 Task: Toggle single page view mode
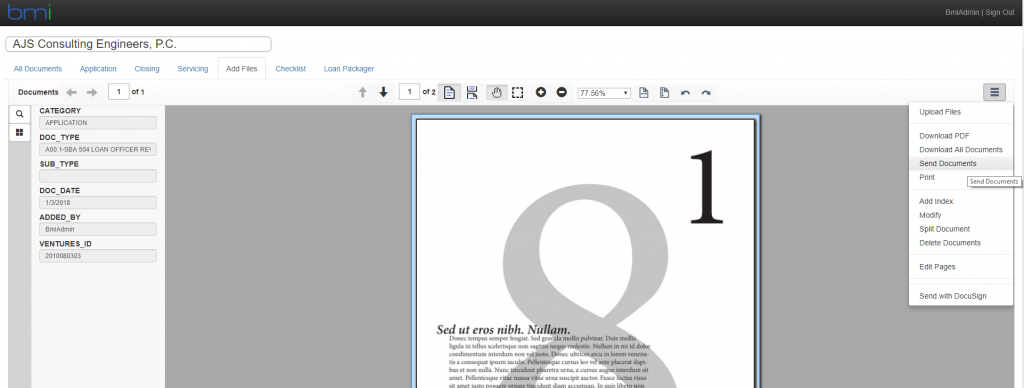click(x=449, y=93)
